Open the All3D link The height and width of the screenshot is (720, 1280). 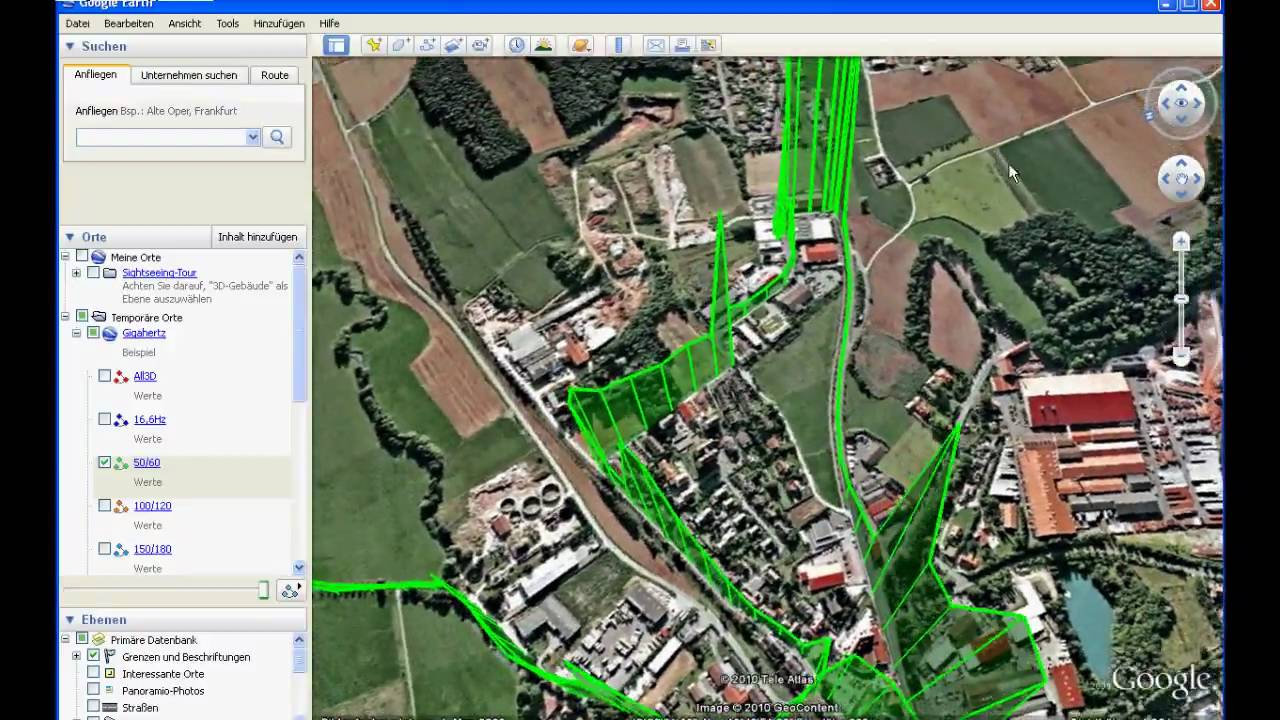145,376
